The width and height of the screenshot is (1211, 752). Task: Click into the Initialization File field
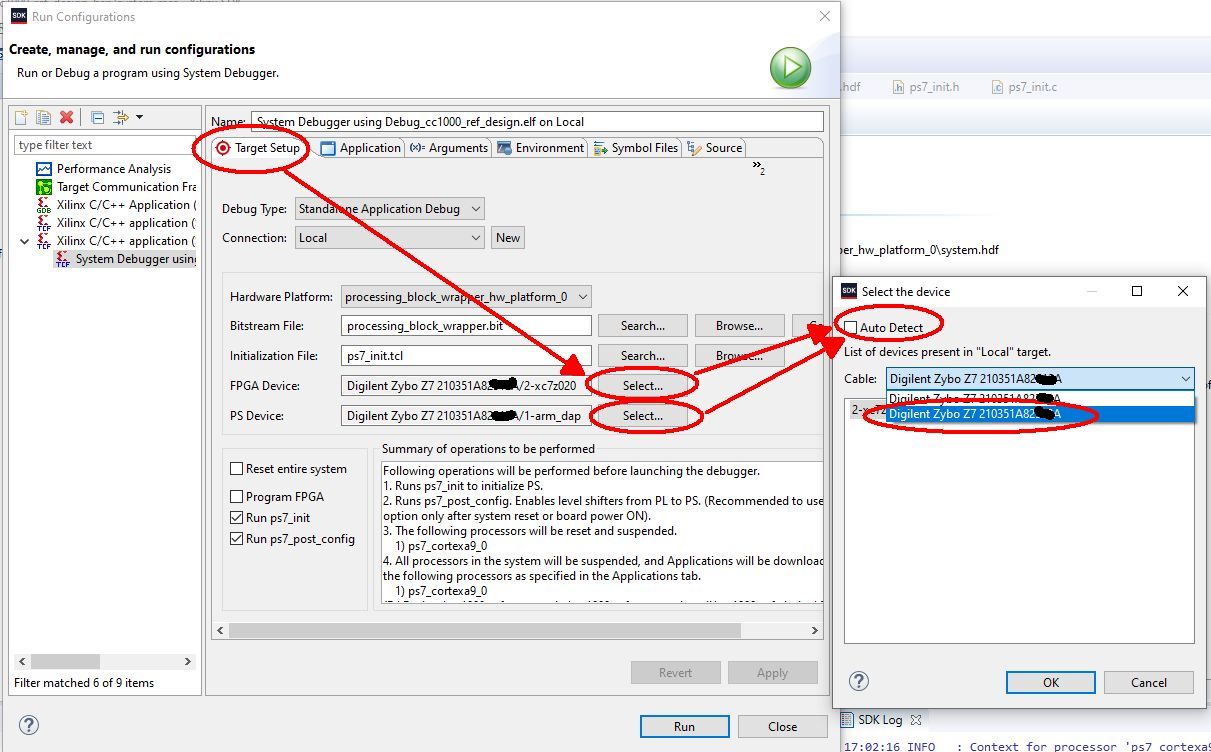coord(466,356)
